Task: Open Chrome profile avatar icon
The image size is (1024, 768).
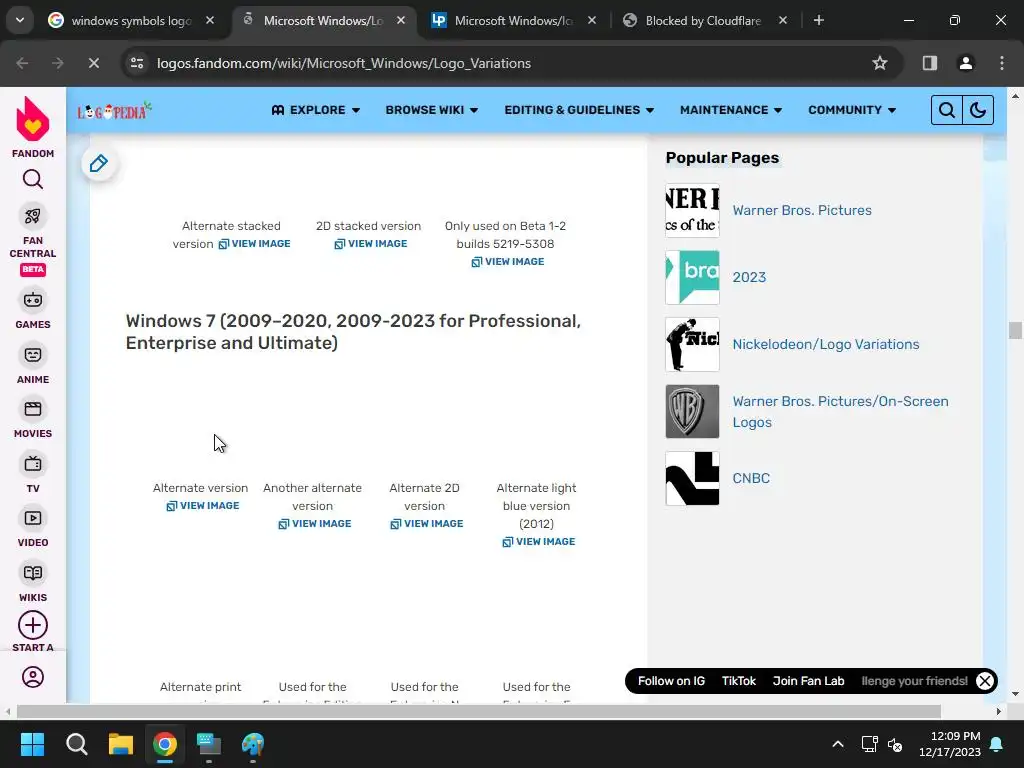Action: 966,63
